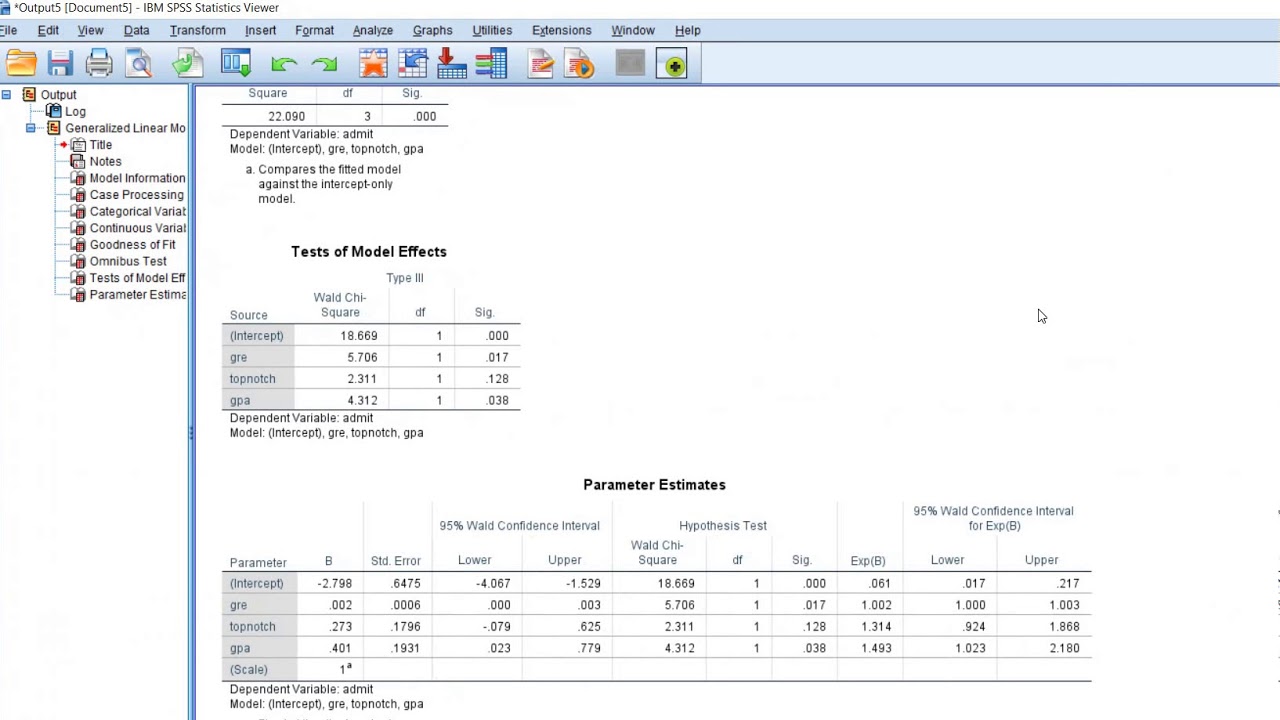Open the File menu
Image resolution: width=1280 pixels, height=720 pixels.
tap(8, 30)
